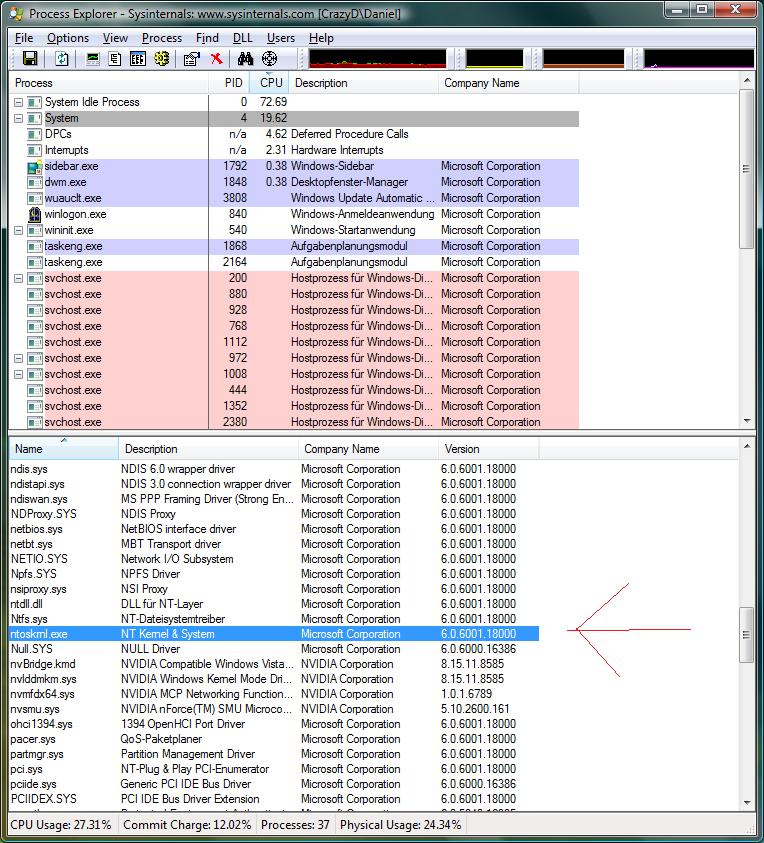Select the Interrupts process row
The height and width of the screenshot is (843, 764).
294,151
